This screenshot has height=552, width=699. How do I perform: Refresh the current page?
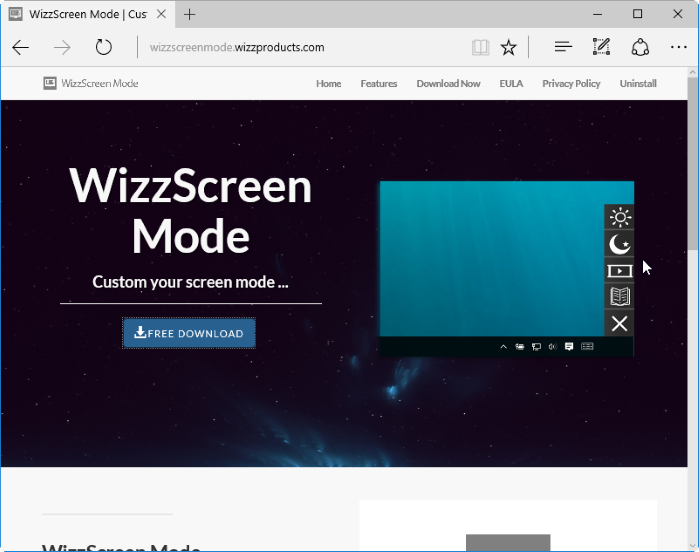[103, 47]
